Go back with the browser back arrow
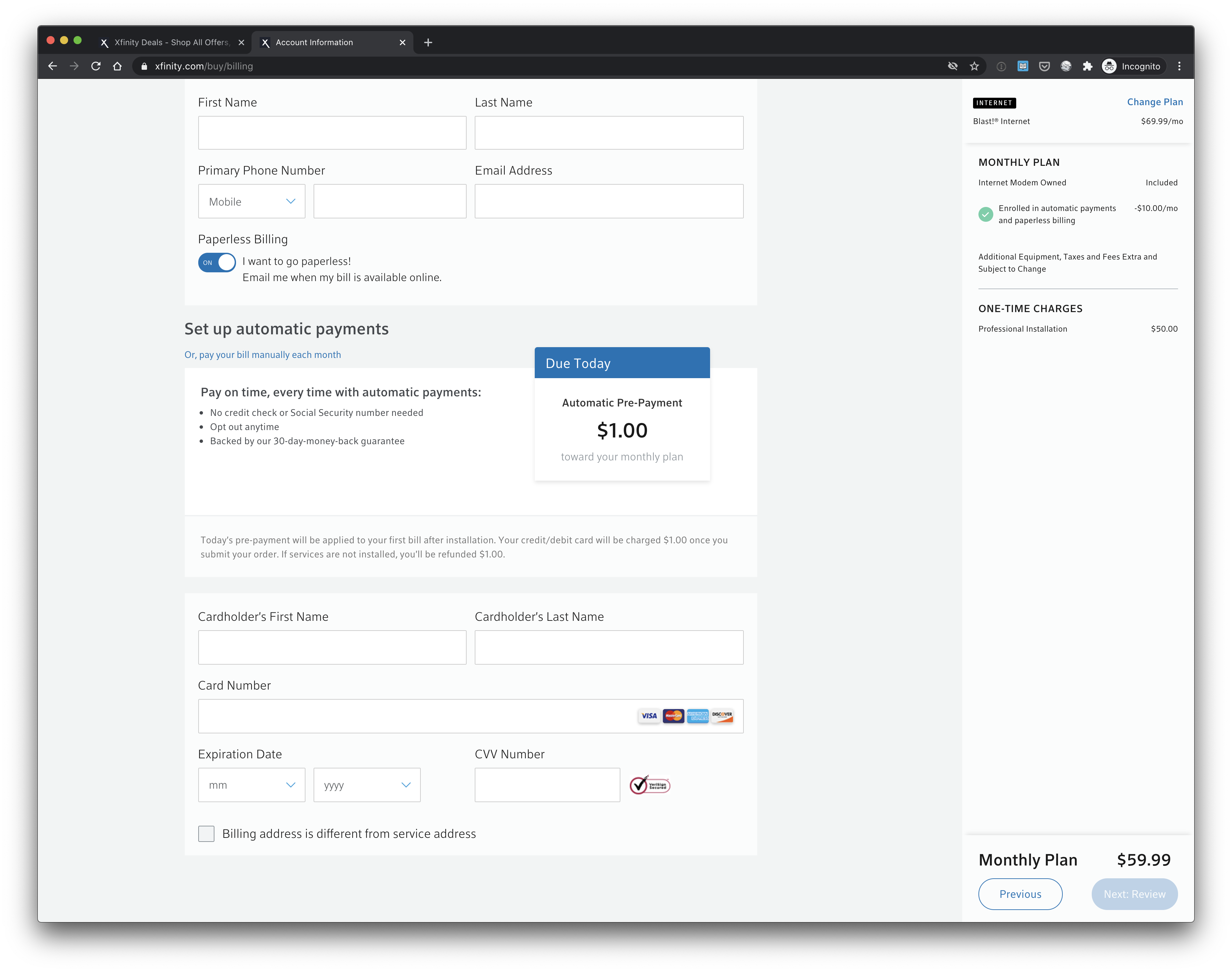This screenshot has width=1232, height=972. click(52, 66)
